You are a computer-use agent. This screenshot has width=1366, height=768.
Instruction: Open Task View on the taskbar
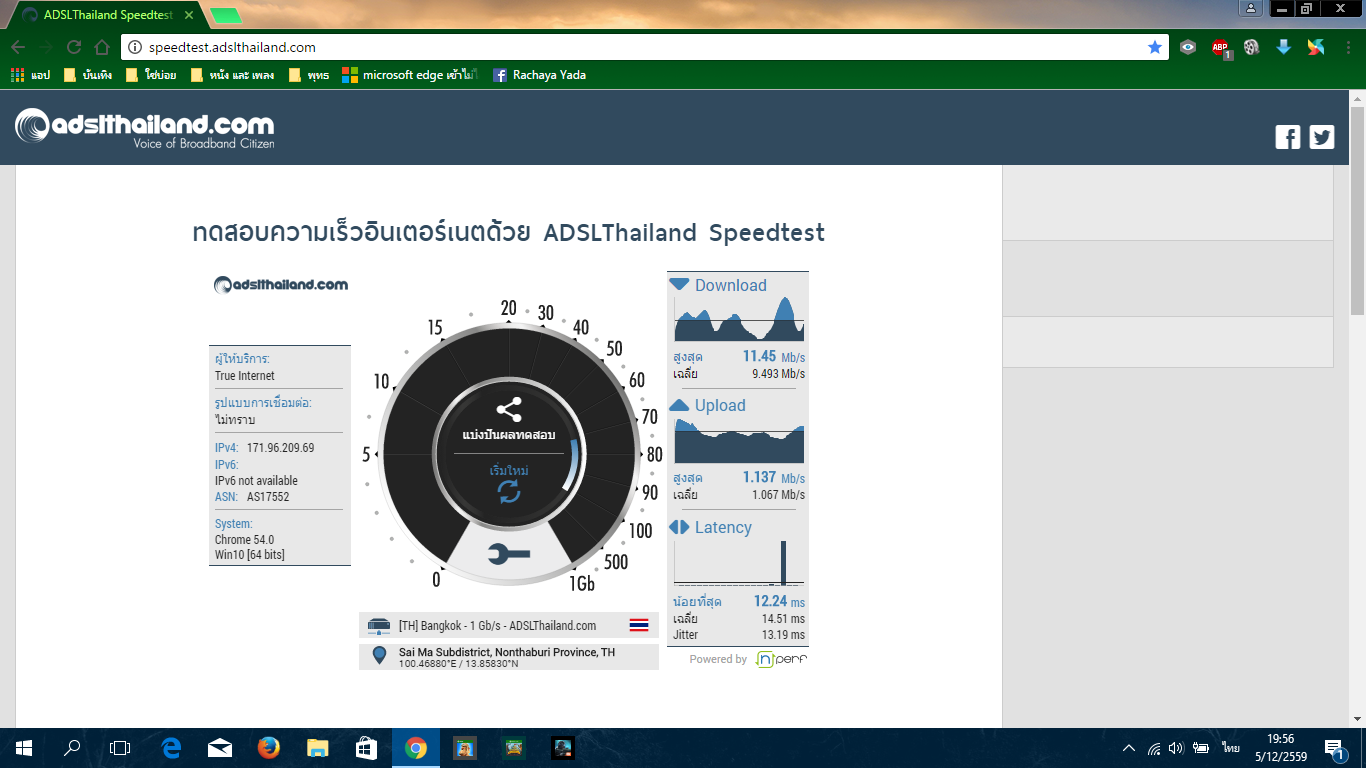tap(120, 748)
